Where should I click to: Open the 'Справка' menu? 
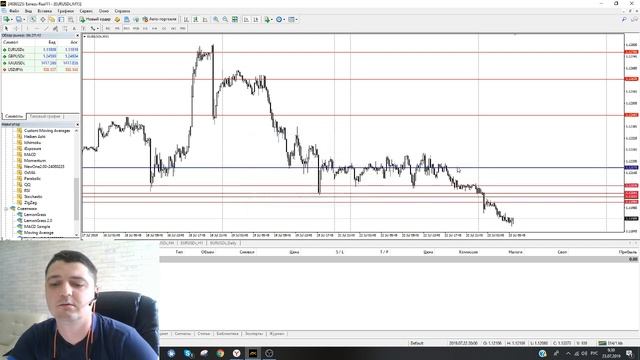click(x=122, y=11)
